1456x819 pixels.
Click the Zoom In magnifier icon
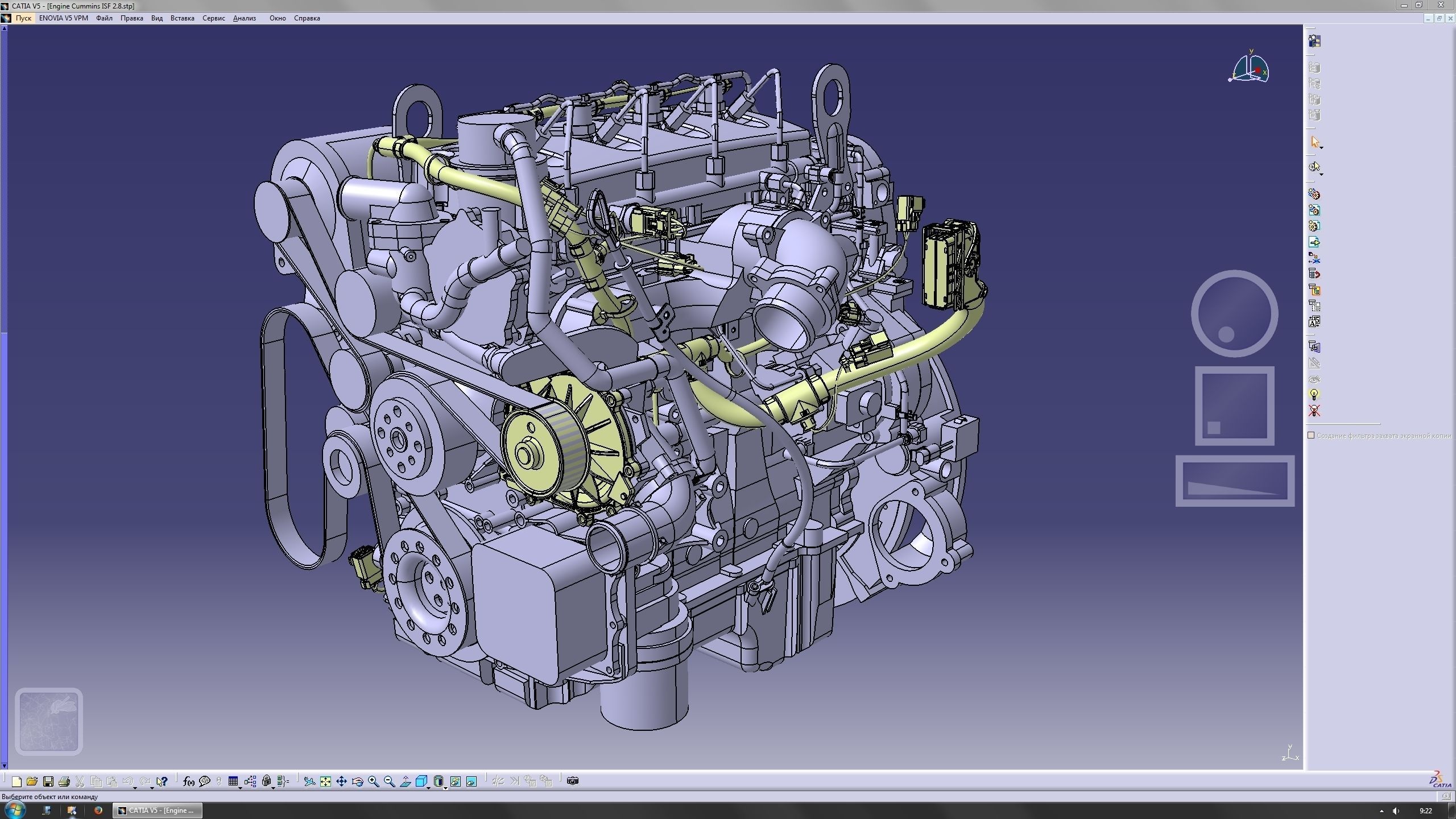(373, 781)
